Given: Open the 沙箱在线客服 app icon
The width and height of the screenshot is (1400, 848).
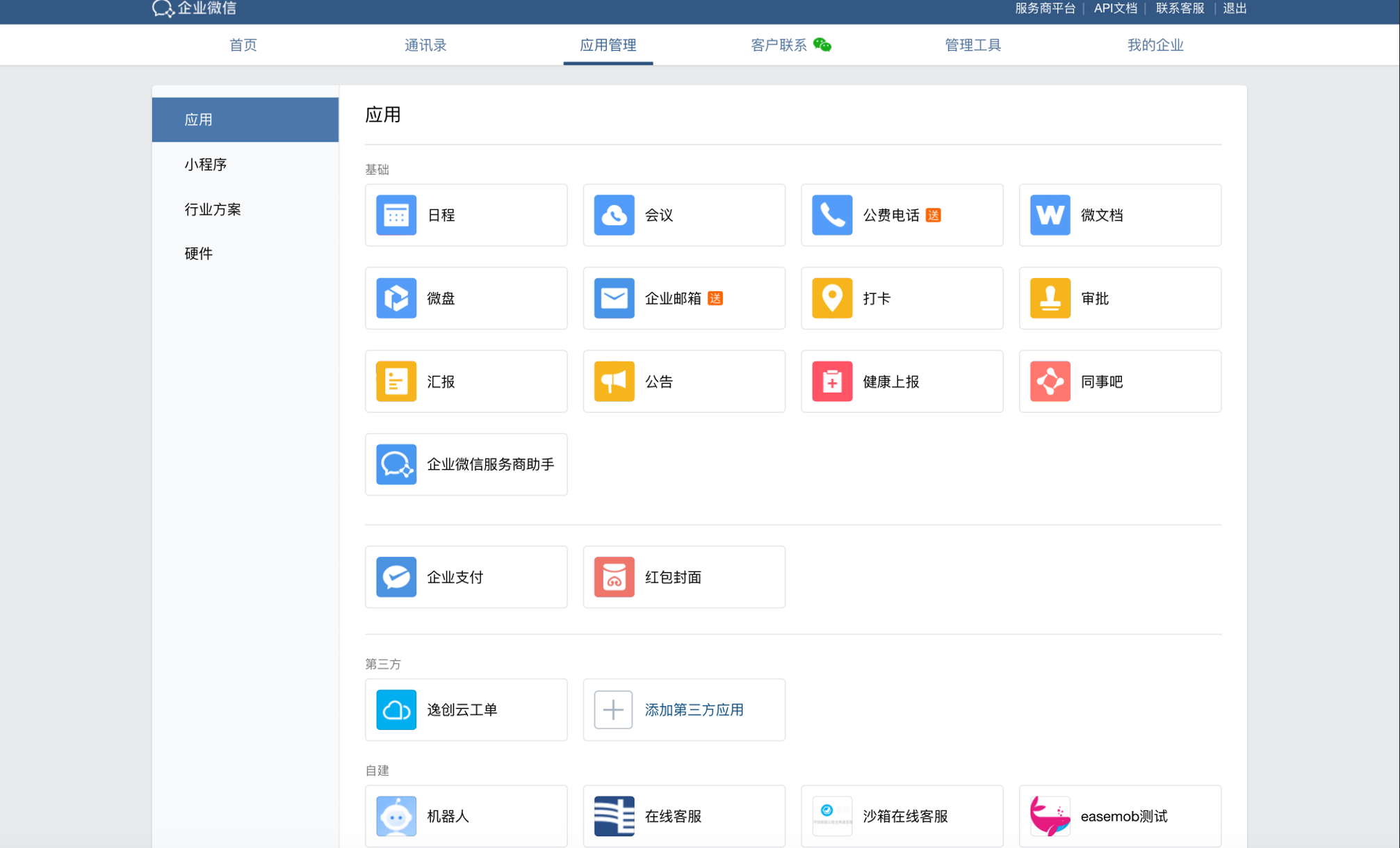Looking at the screenshot, I should 832,816.
